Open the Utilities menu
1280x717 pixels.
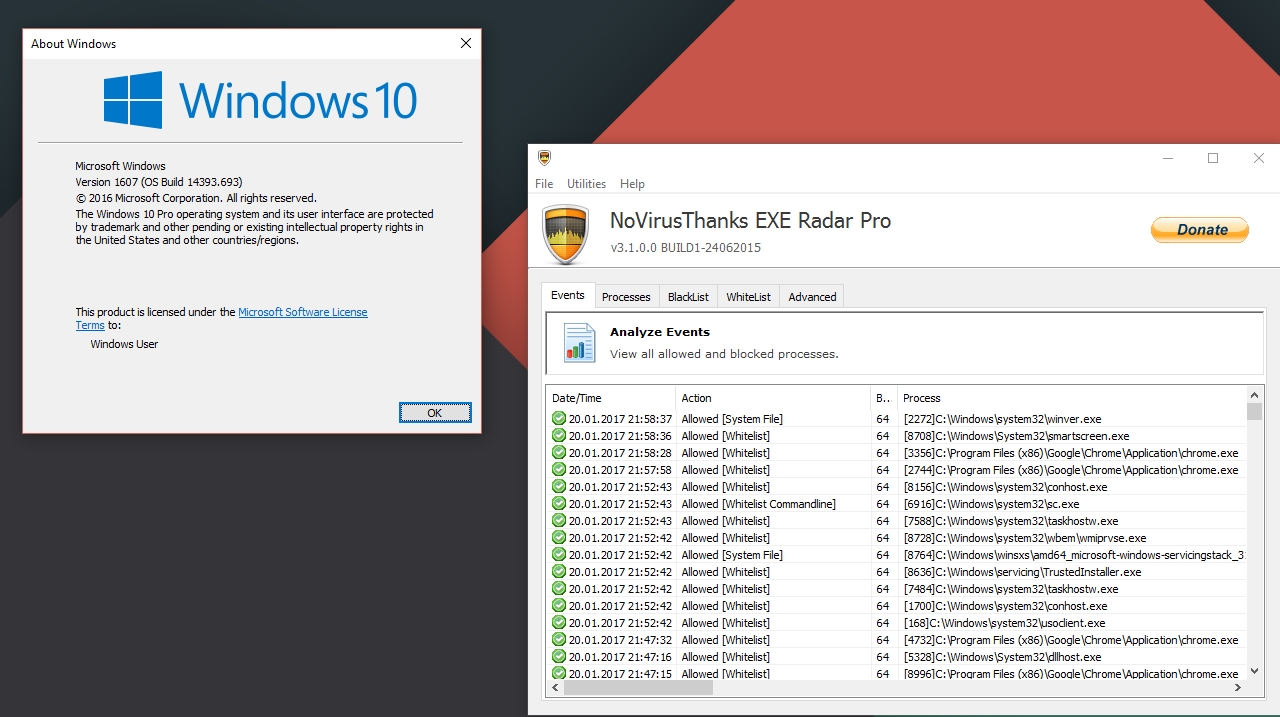tap(586, 184)
